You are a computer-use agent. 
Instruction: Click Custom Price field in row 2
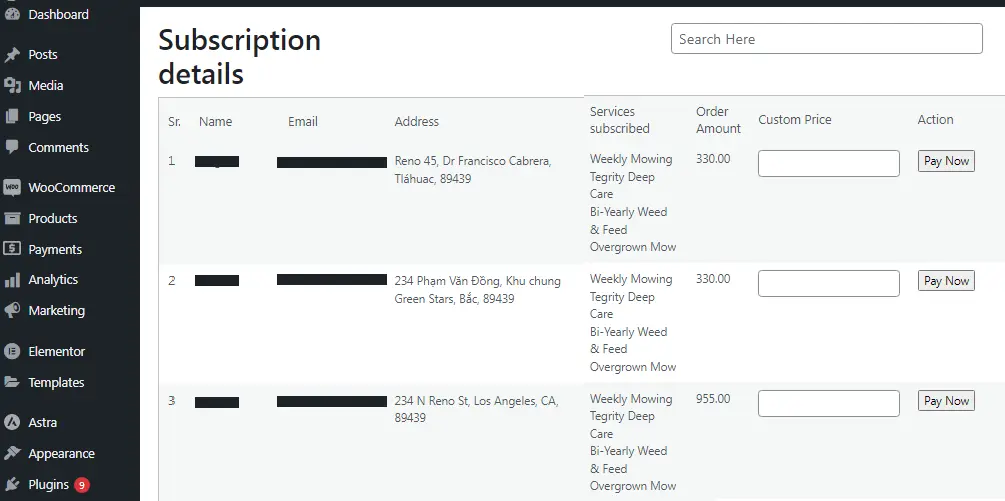coord(829,283)
